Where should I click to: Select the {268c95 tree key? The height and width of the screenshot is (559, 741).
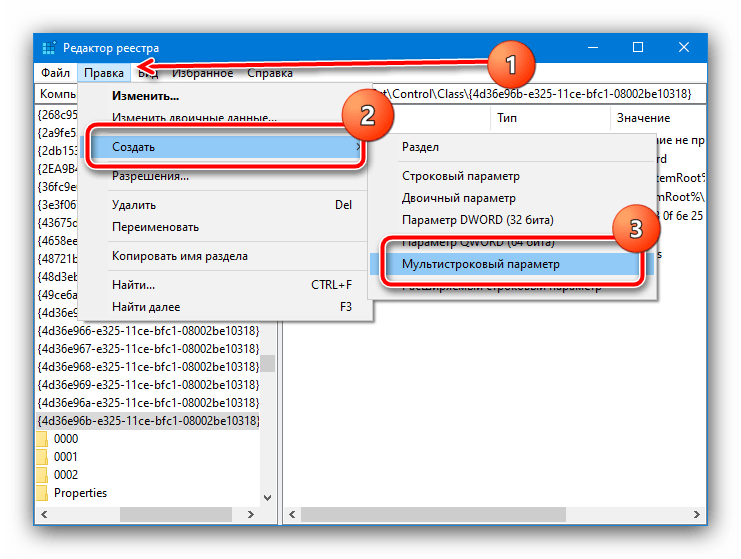pyautogui.click(x=57, y=115)
